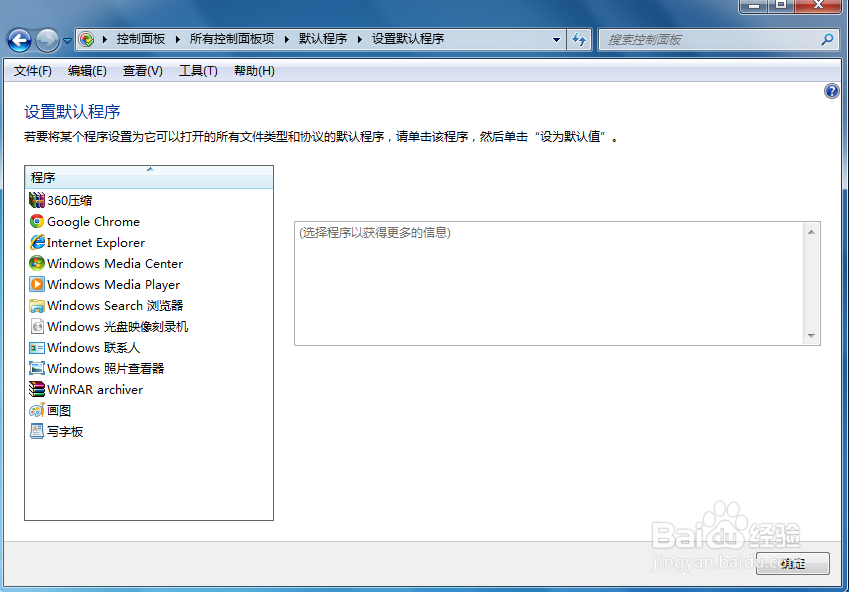Click the 所有控制面板项 breadcrumb
Image resolution: width=849 pixels, height=592 pixels.
pos(232,39)
